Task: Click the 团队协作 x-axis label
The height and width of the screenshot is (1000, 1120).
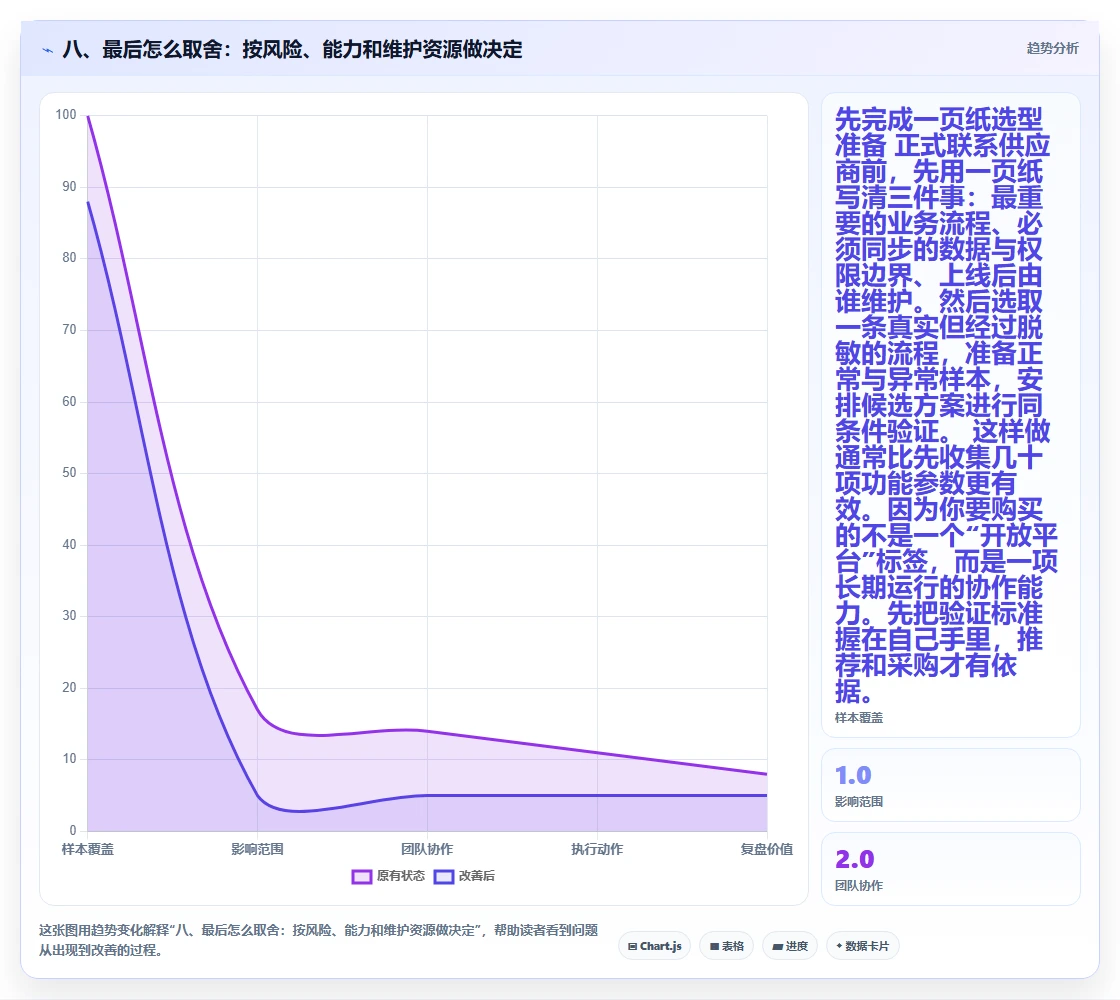Action: point(427,849)
